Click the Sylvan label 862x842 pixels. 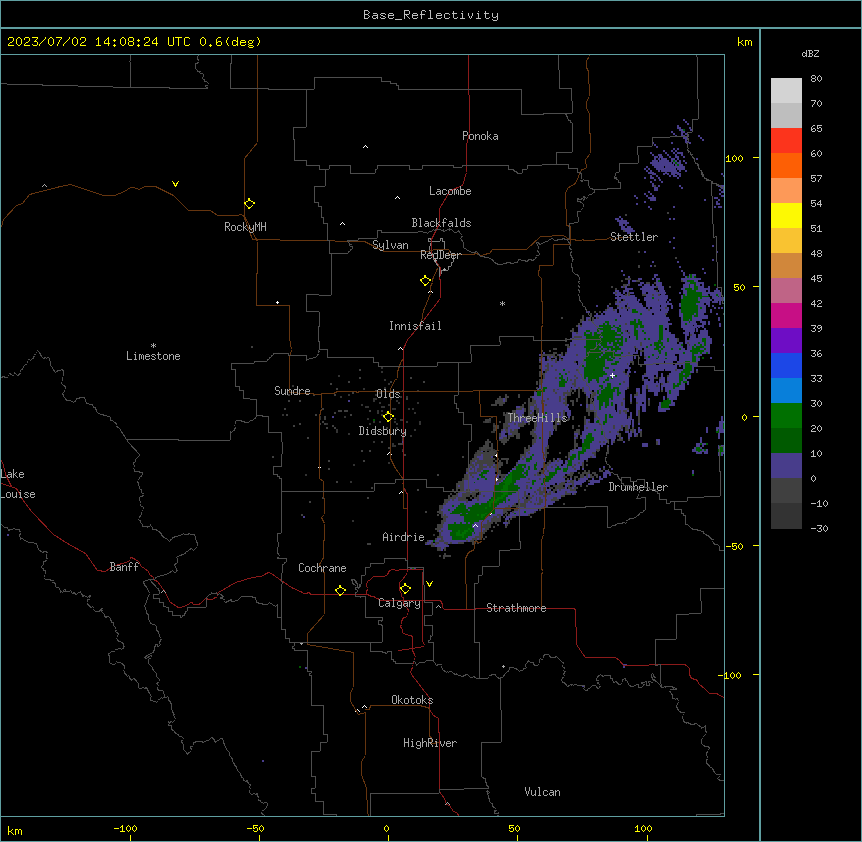[x=390, y=245]
